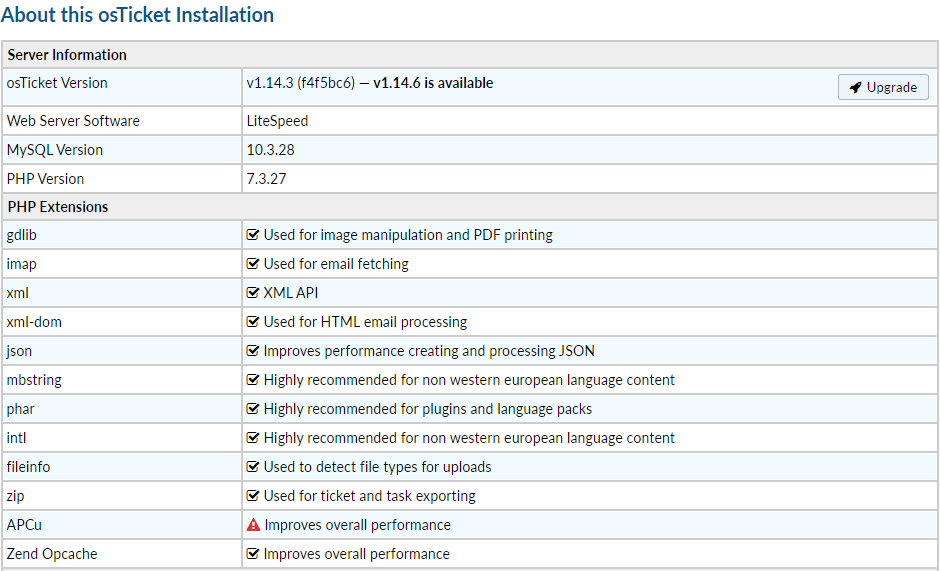Click the 'MySQL Version' label
The image size is (940, 571).
point(55,149)
